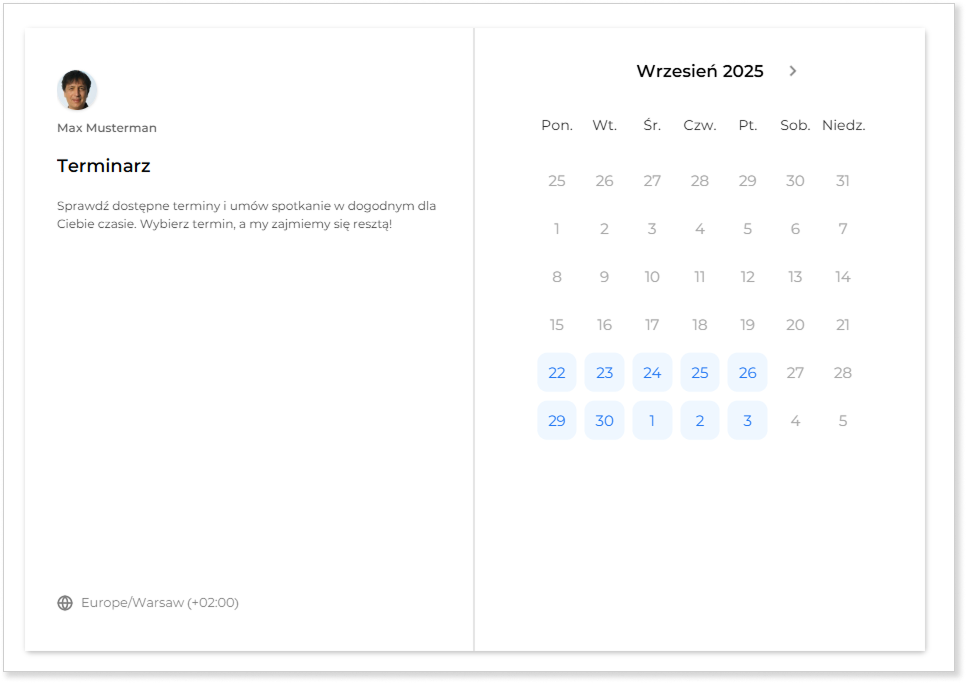Go to next month with the chevron arrow

coord(793,71)
